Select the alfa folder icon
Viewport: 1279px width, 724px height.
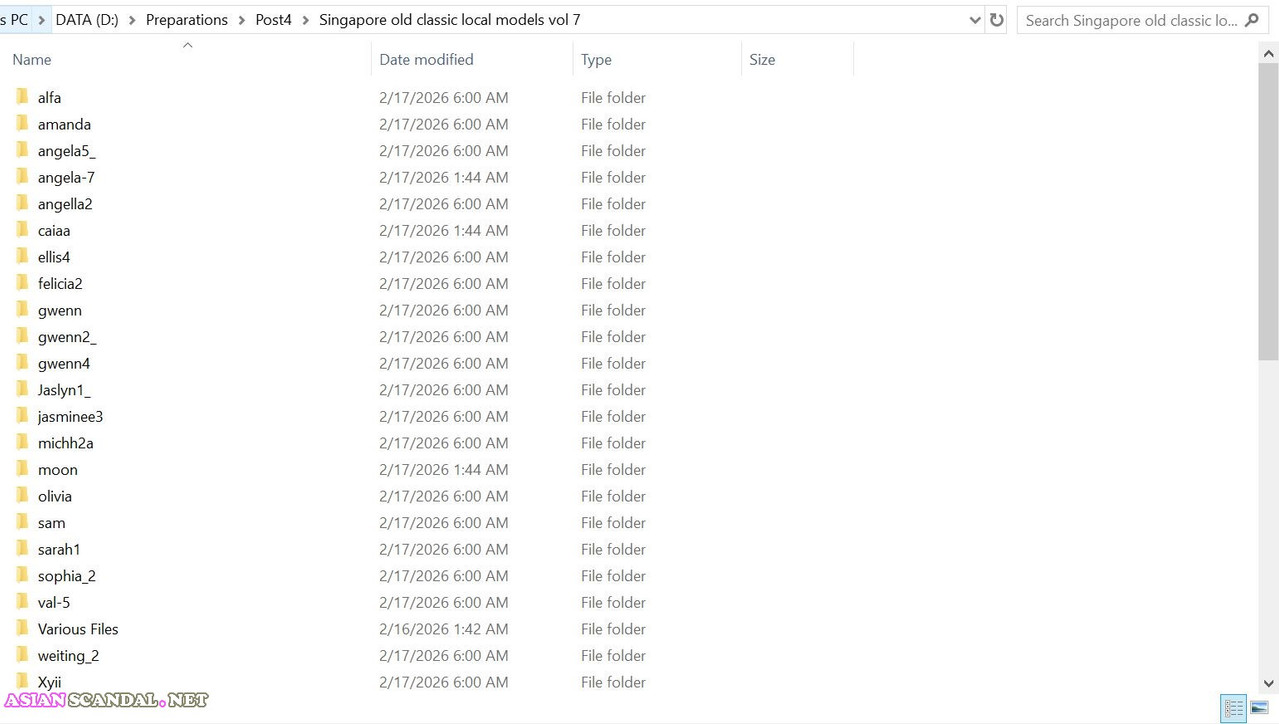click(22, 97)
